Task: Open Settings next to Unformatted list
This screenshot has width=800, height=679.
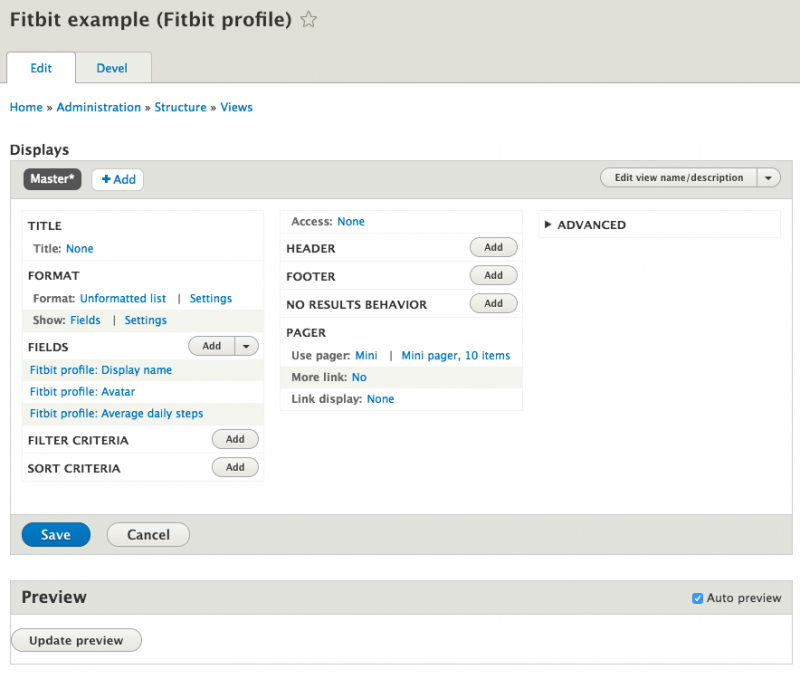Action: tap(210, 297)
